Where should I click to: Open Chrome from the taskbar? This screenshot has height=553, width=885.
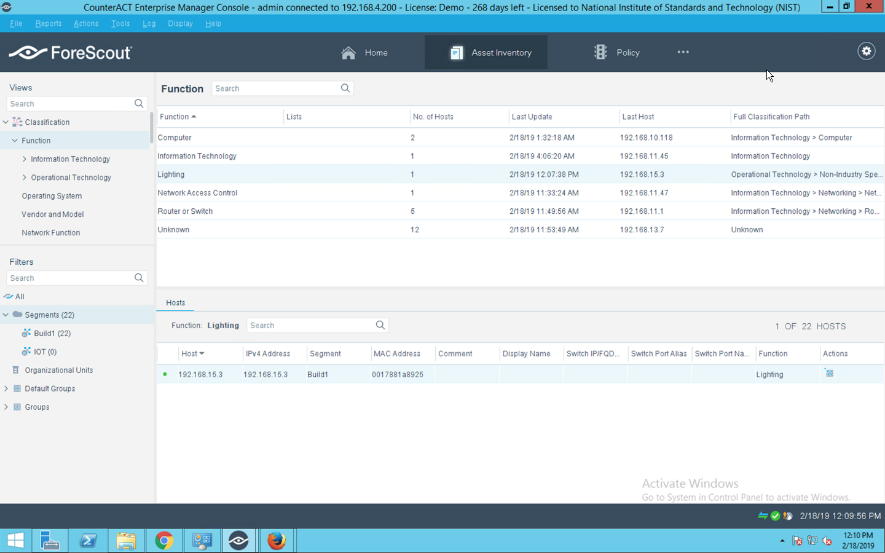pos(164,541)
